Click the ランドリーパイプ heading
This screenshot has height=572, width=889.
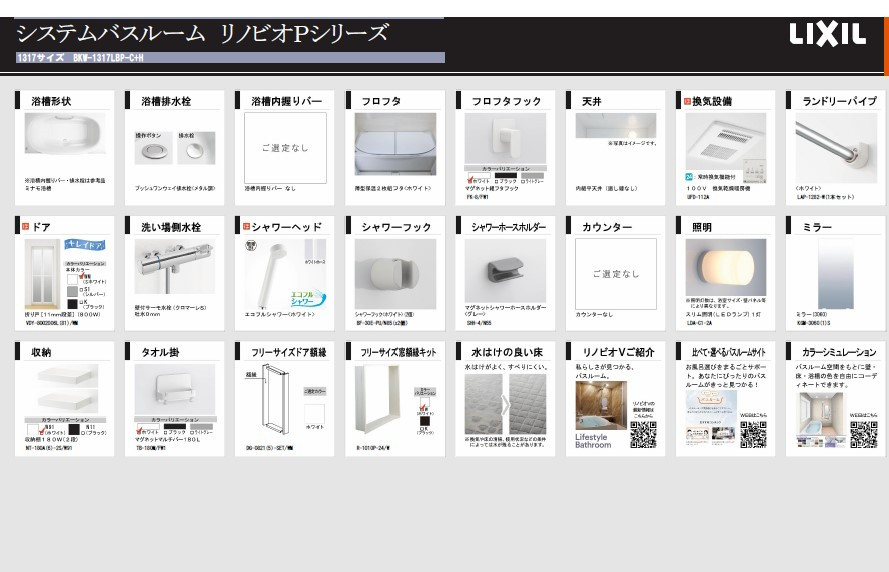(x=839, y=101)
